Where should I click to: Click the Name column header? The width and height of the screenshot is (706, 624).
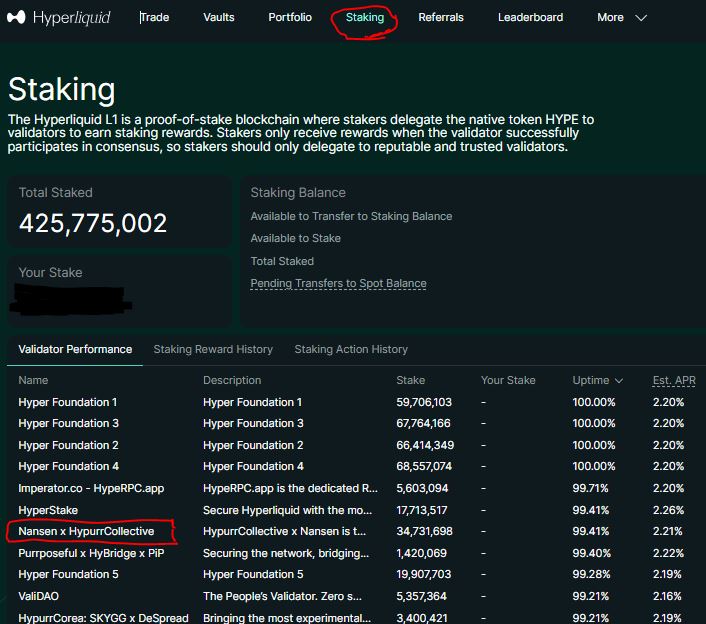click(x=33, y=380)
